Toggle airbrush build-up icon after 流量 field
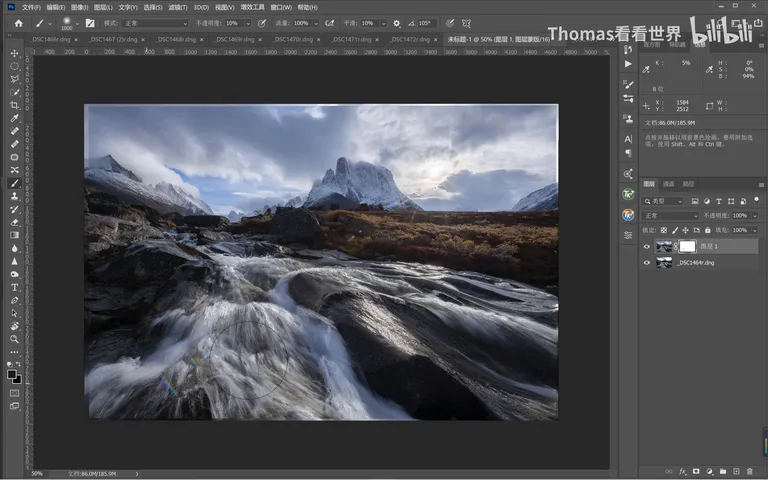 coord(330,23)
